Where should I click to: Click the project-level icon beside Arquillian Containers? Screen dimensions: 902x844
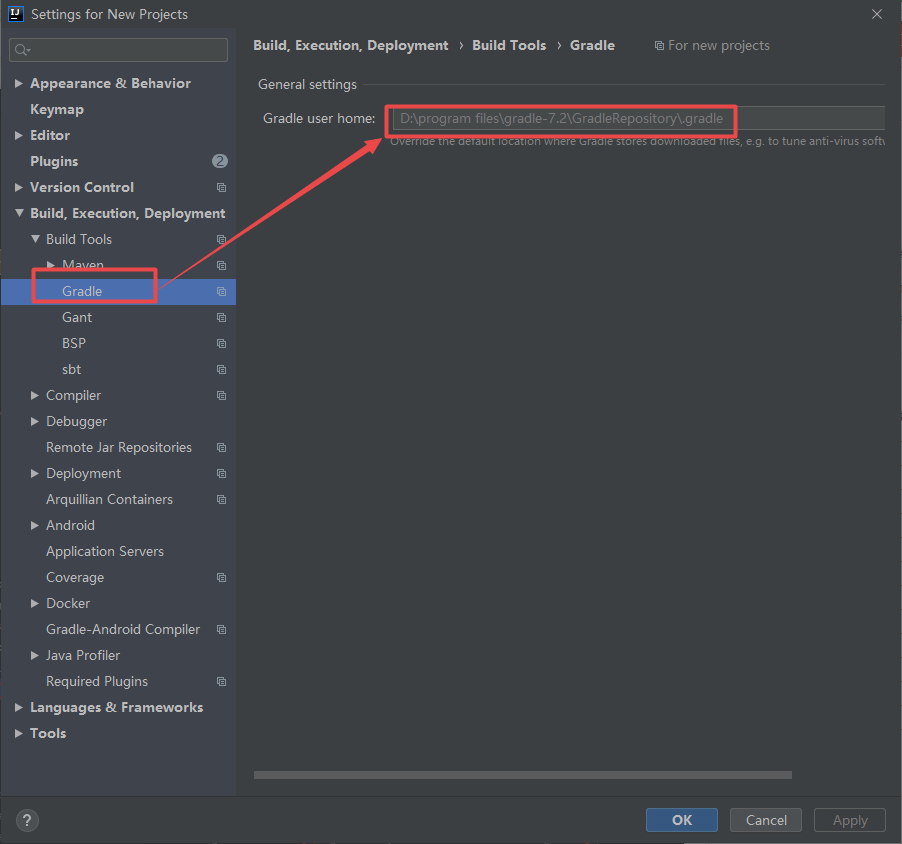(221, 499)
